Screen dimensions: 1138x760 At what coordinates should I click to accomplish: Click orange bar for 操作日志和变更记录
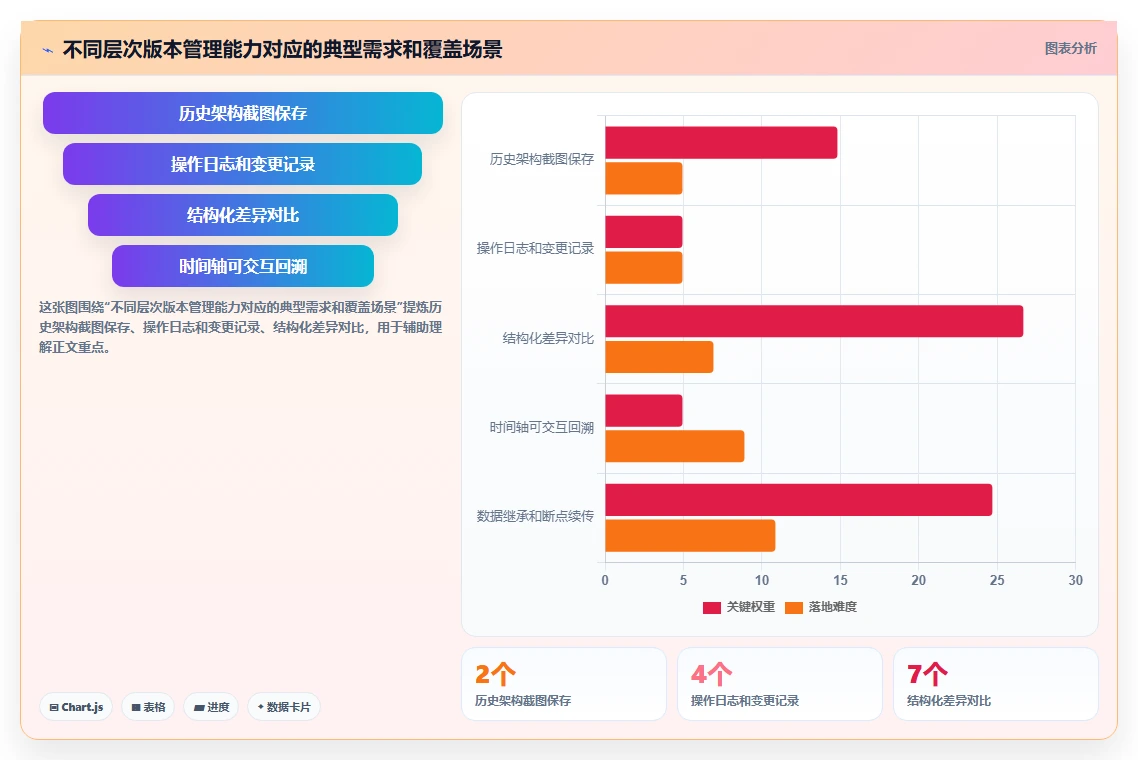(x=644, y=267)
